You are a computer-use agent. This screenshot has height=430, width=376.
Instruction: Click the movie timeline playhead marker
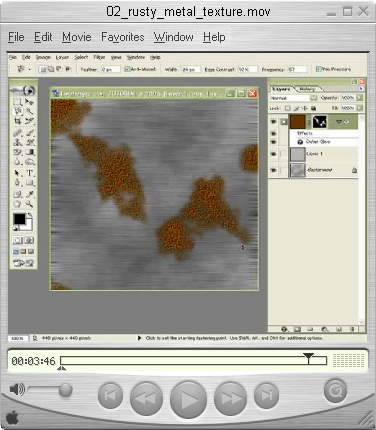pyautogui.click(x=309, y=357)
